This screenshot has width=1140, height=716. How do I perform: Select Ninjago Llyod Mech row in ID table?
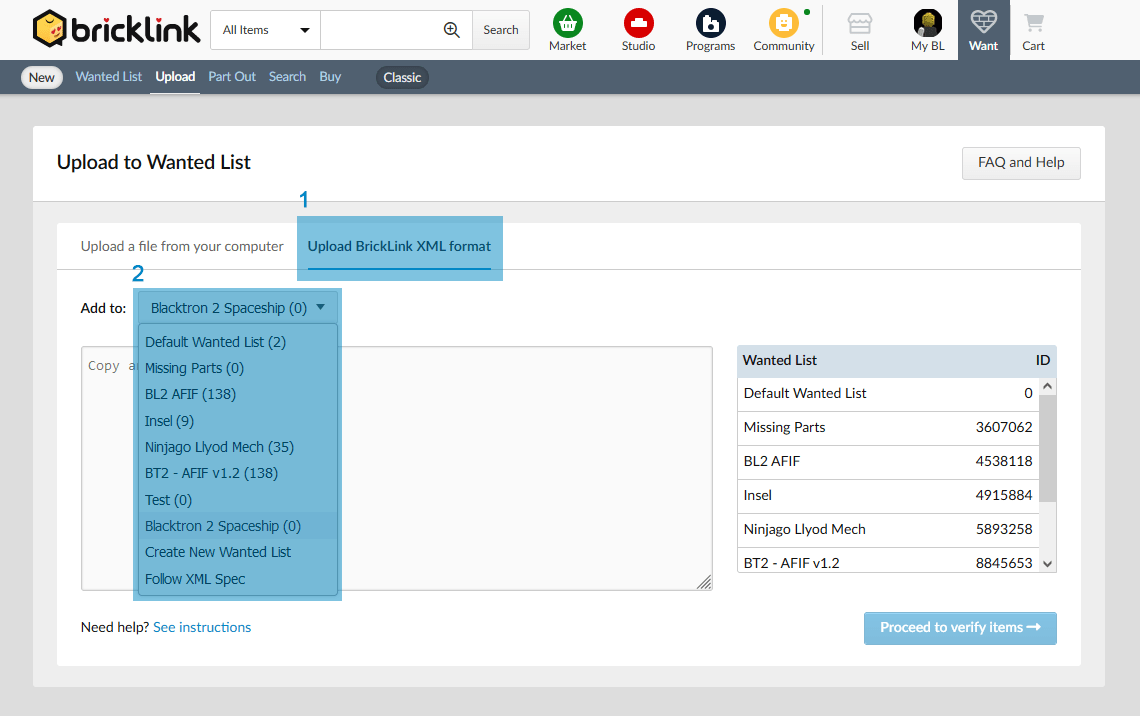point(888,530)
